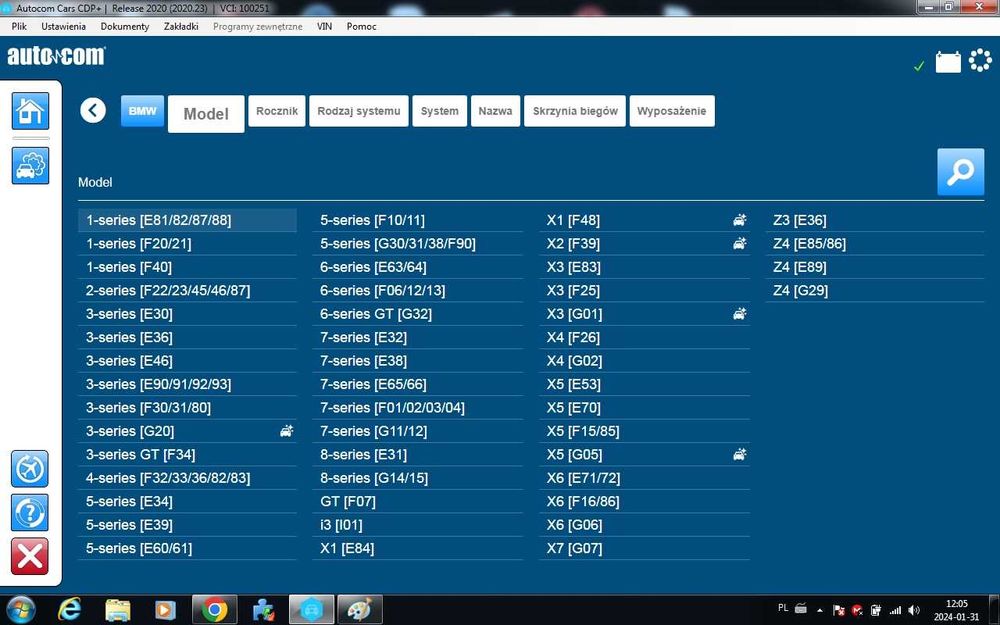The width and height of the screenshot is (1000, 625).
Task: Click the red X exit icon
Action: 29,555
